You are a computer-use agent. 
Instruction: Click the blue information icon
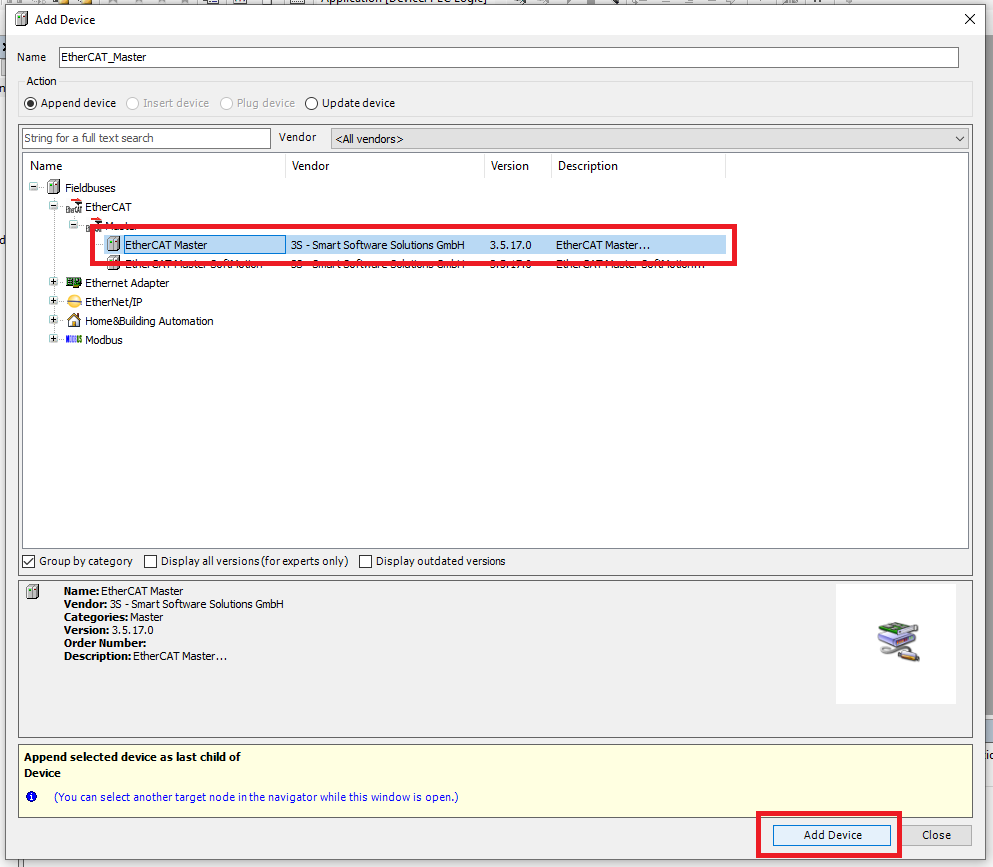32,797
